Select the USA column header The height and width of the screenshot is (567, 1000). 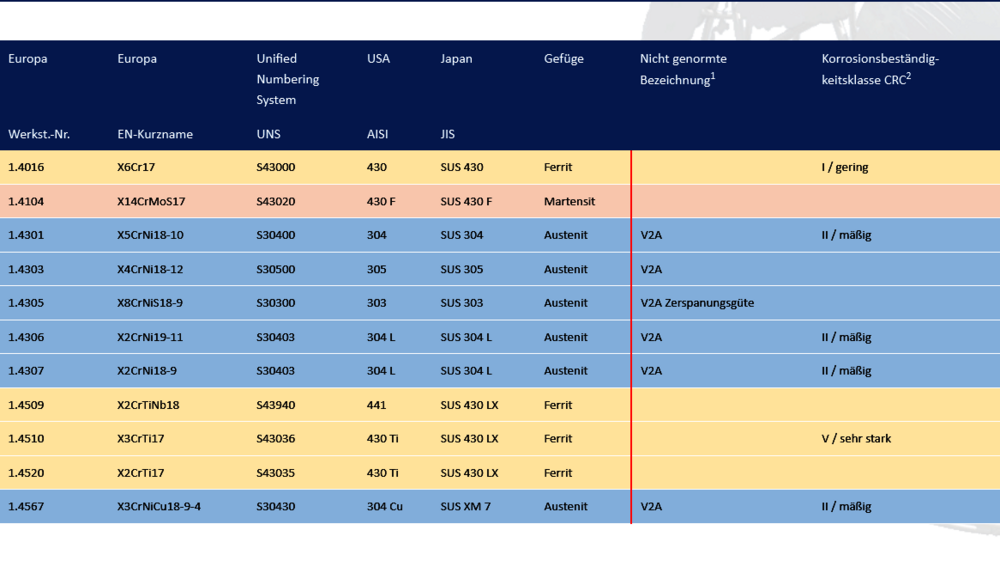(x=378, y=59)
